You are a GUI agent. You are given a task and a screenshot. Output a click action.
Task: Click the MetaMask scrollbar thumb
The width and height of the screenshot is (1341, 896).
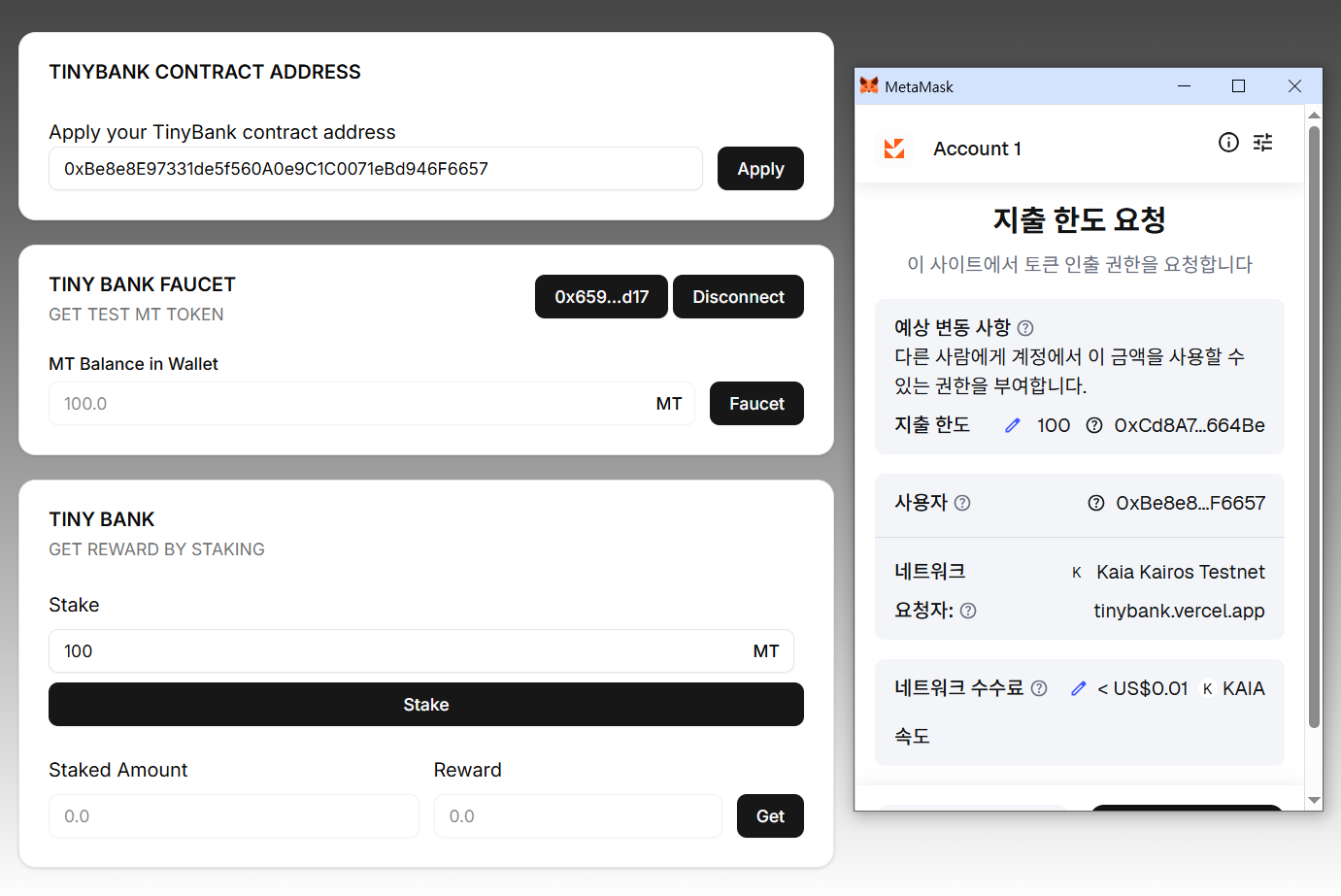click(1314, 427)
